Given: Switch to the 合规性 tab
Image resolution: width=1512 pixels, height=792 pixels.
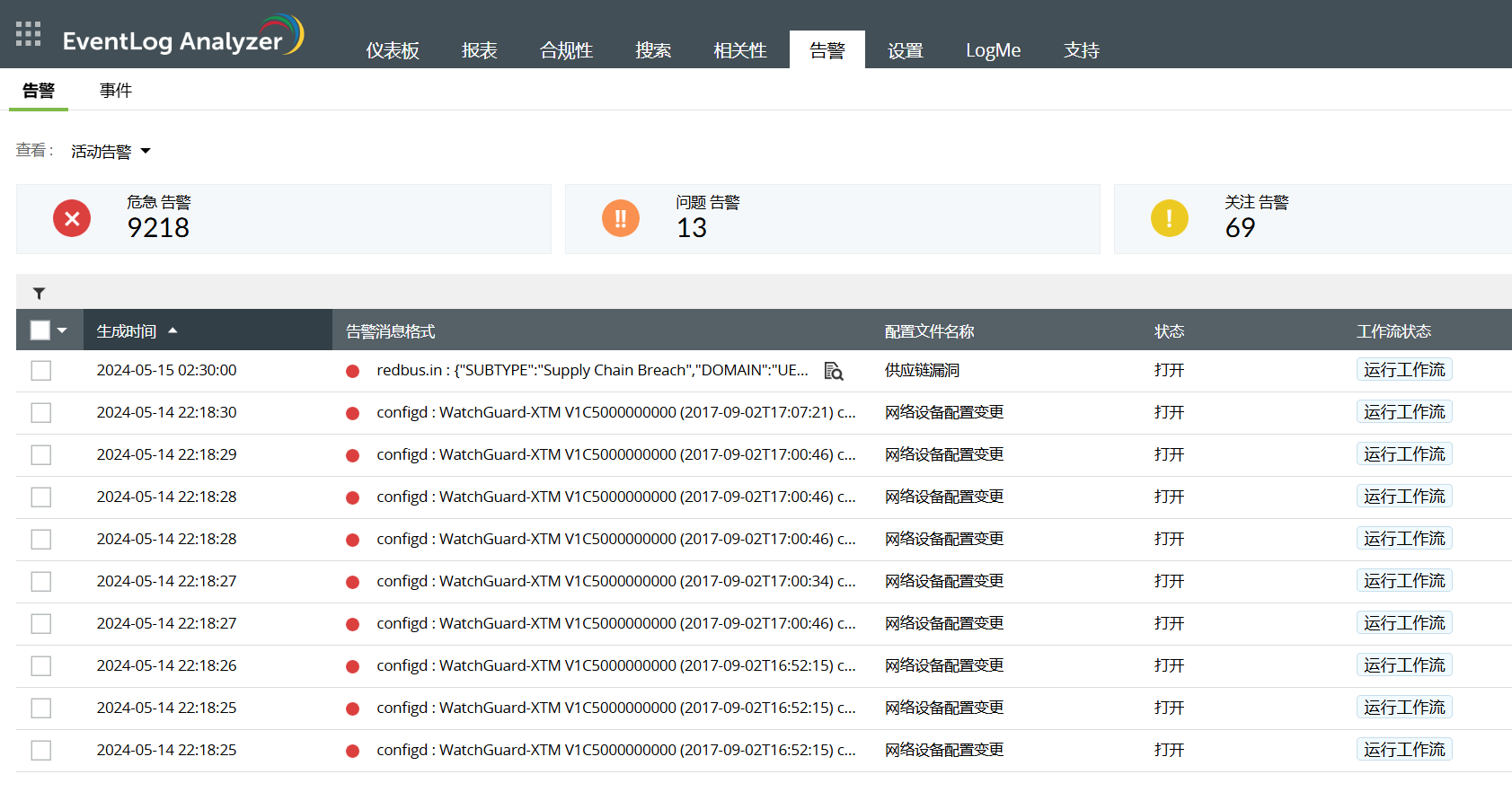Looking at the screenshot, I should [567, 50].
